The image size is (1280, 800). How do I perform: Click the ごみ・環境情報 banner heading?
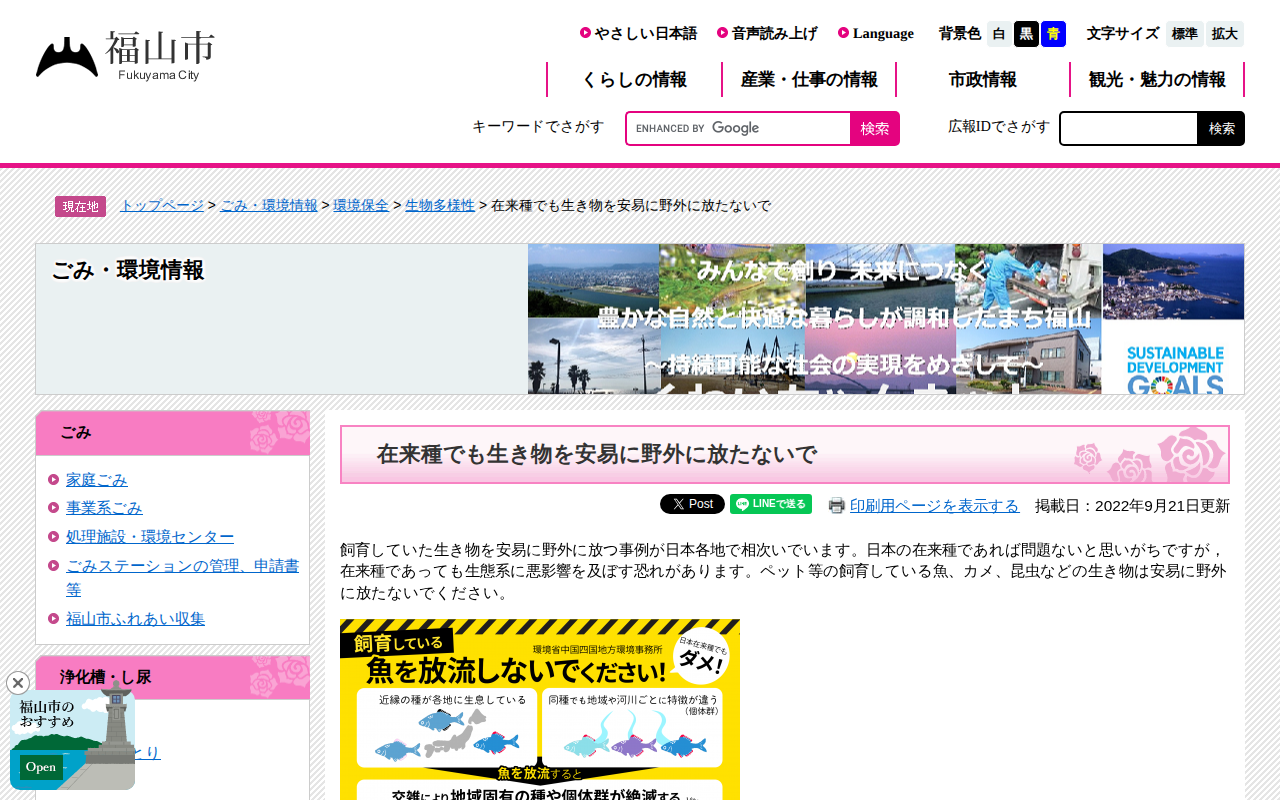pyautogui.click(x=128, y=270)
